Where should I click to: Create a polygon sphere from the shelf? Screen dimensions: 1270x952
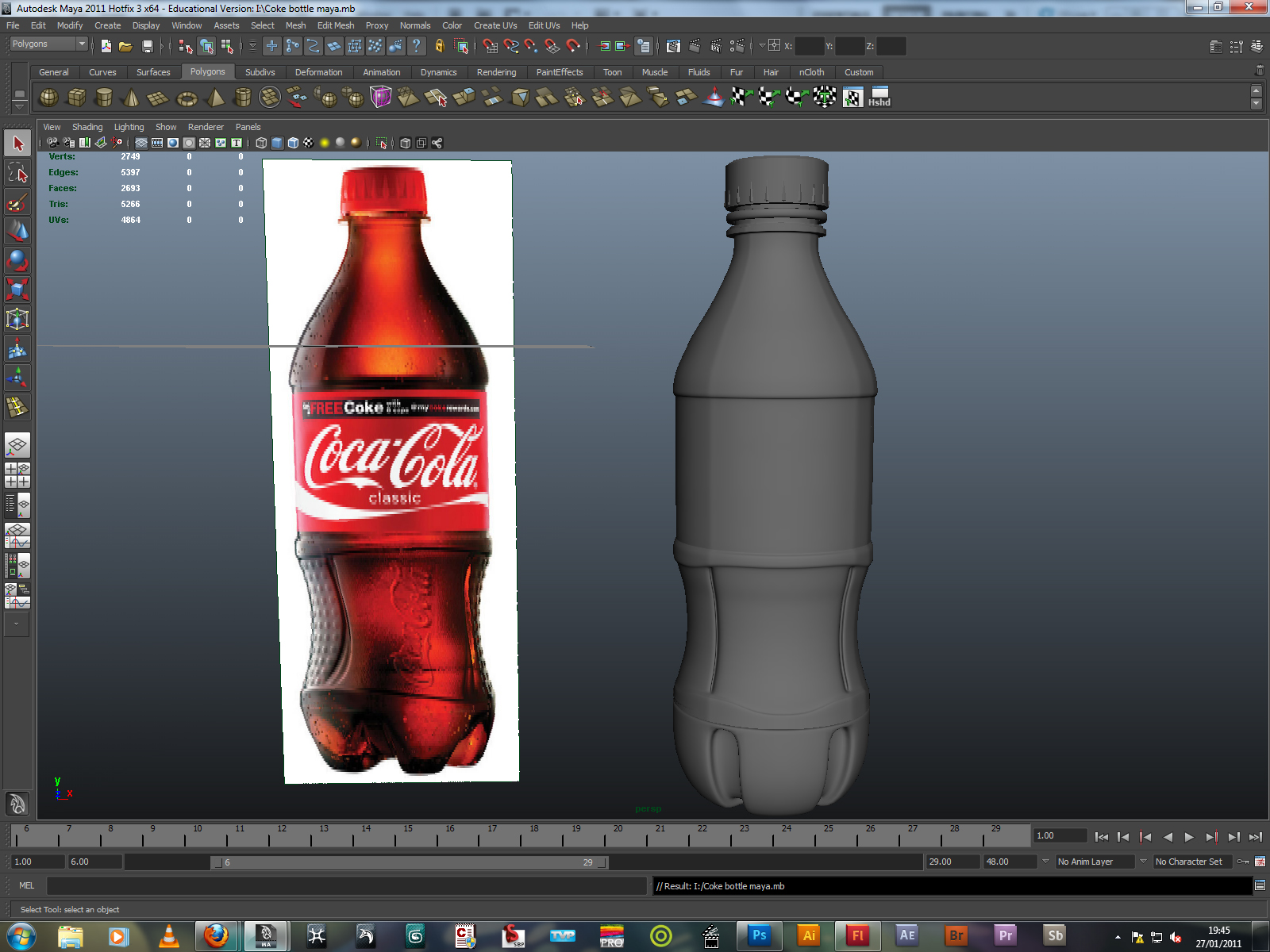[x=49, y=98]
